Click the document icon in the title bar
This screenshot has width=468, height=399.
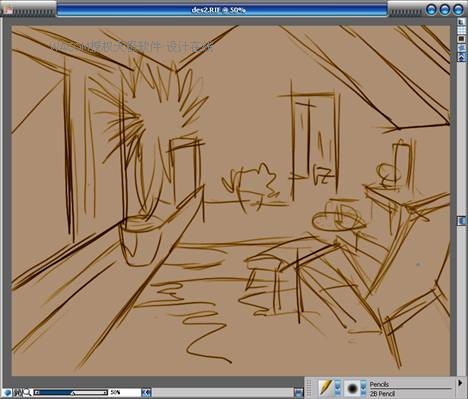[8, 10]
